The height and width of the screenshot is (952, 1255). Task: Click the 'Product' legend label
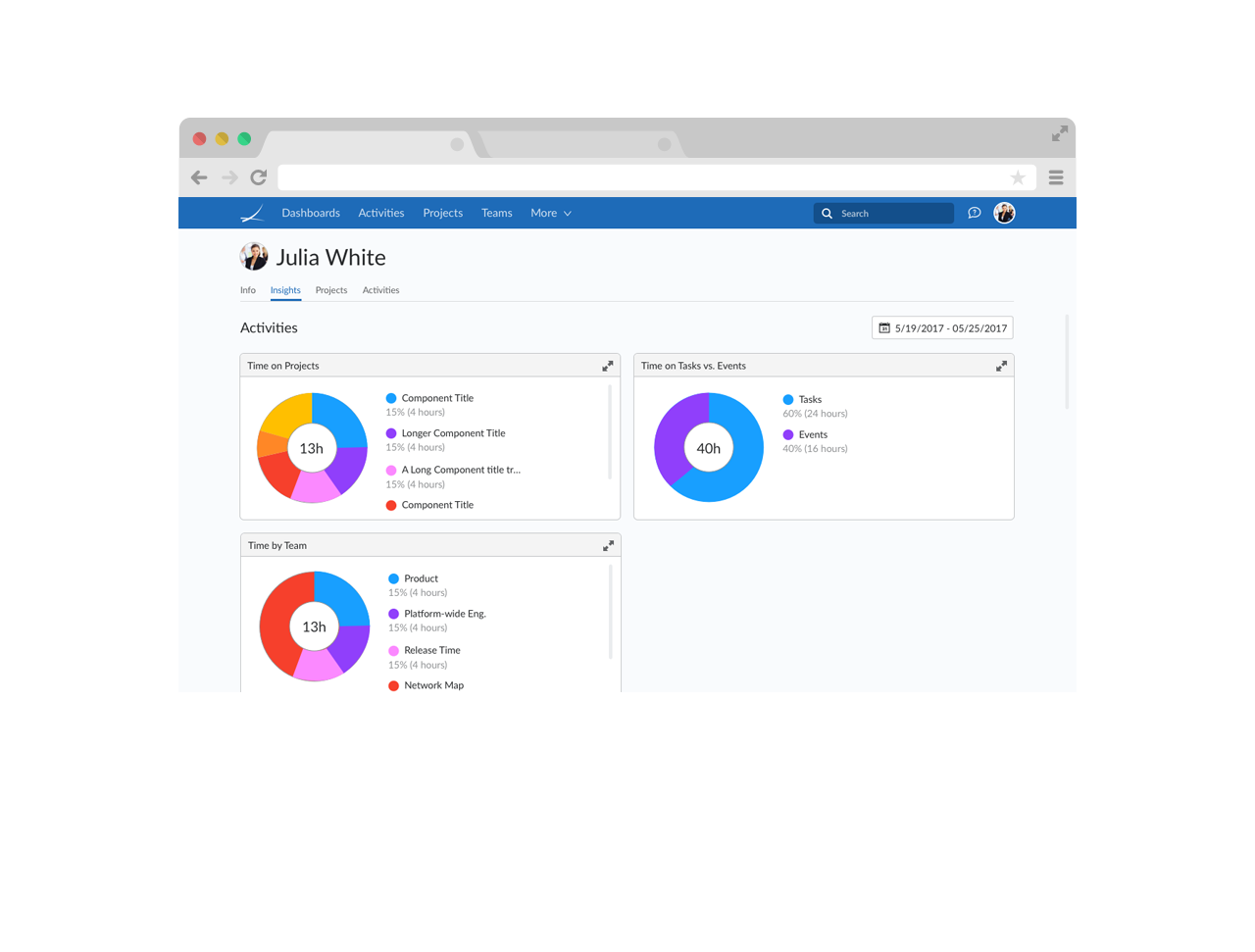click(421, 578)
